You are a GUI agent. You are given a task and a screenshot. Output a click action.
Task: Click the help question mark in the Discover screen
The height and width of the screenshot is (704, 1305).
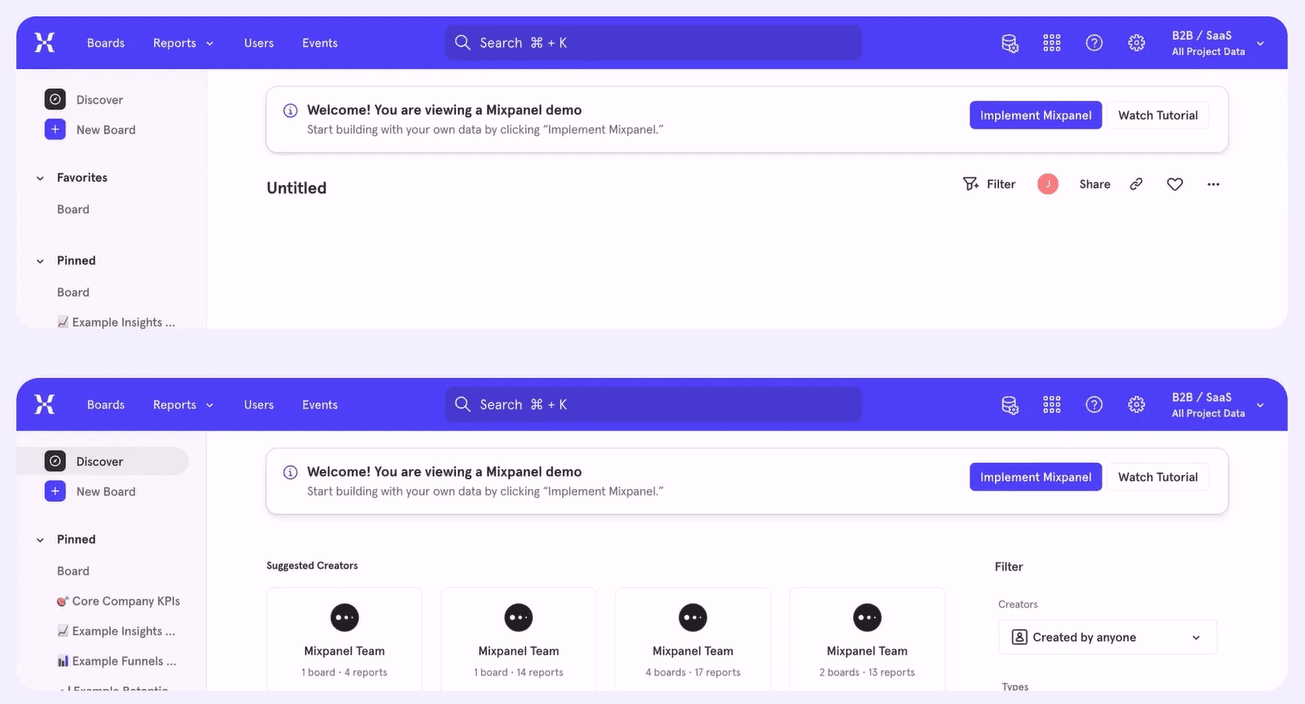pyautogui.click(x=1094, y=405)
